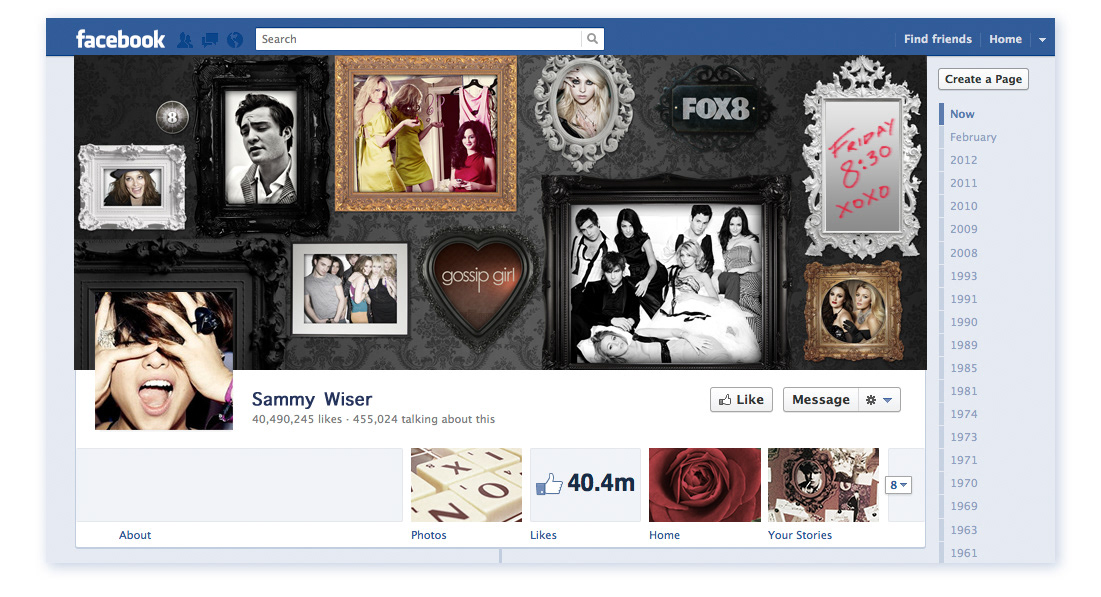Jump to 2009 on timeline

point(963,229)
